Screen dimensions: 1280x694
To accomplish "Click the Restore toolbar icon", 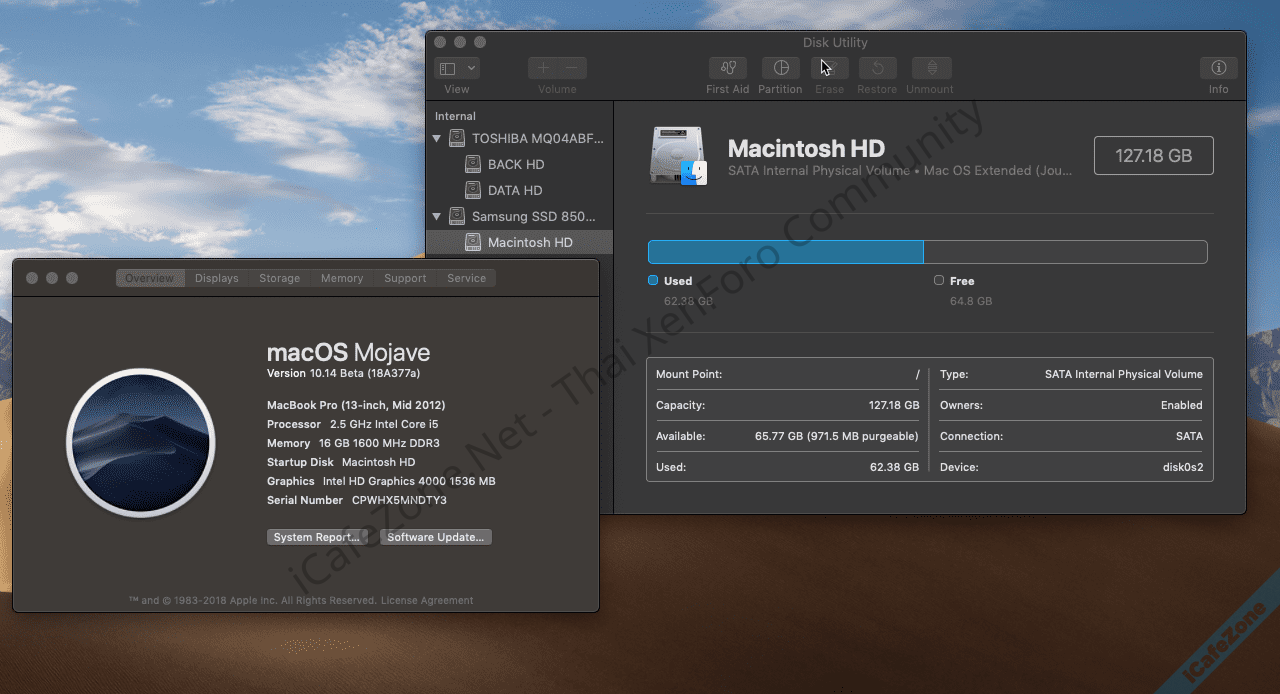I will [x=877, y=68].
